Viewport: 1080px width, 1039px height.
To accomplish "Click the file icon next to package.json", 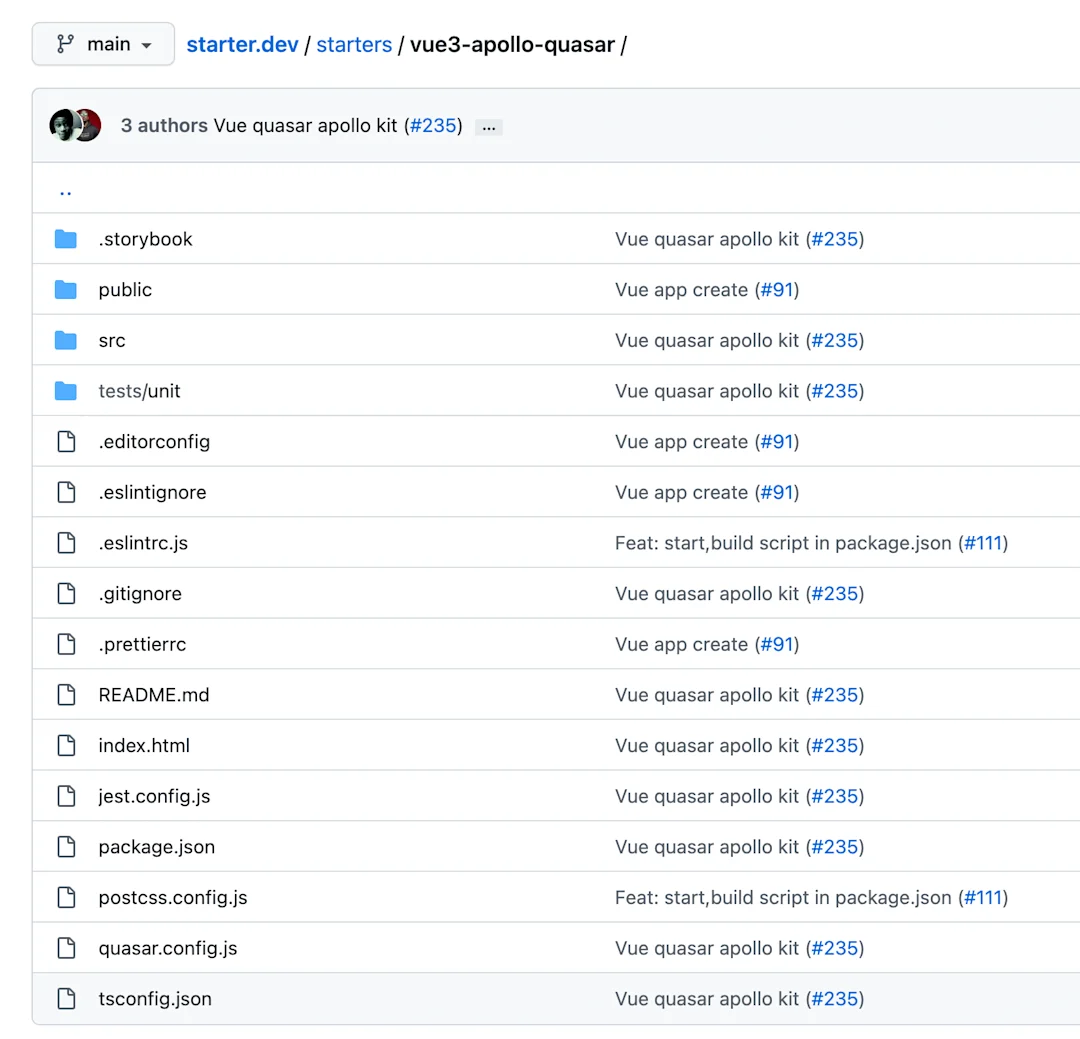I will click(66, 846).
